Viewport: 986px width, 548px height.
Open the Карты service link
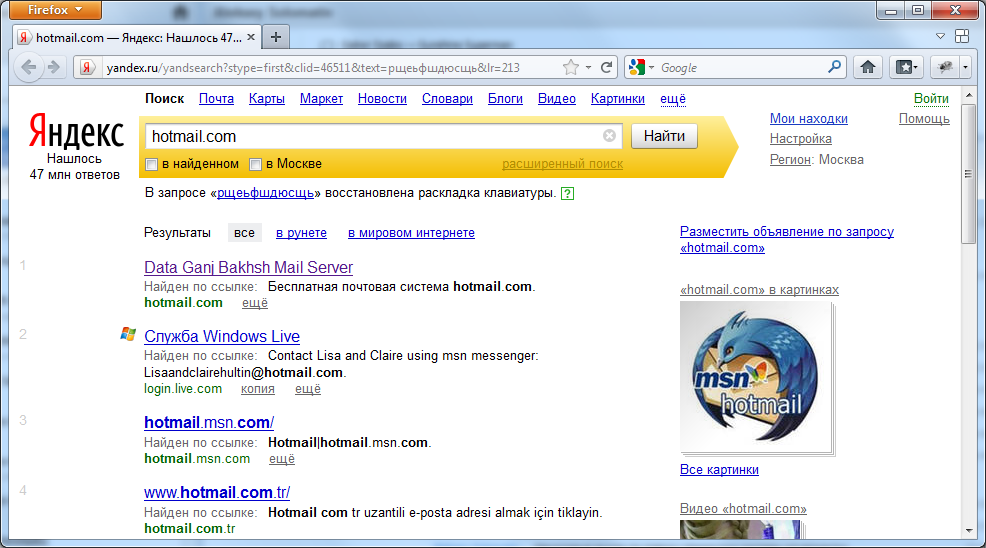coord(267,99)
